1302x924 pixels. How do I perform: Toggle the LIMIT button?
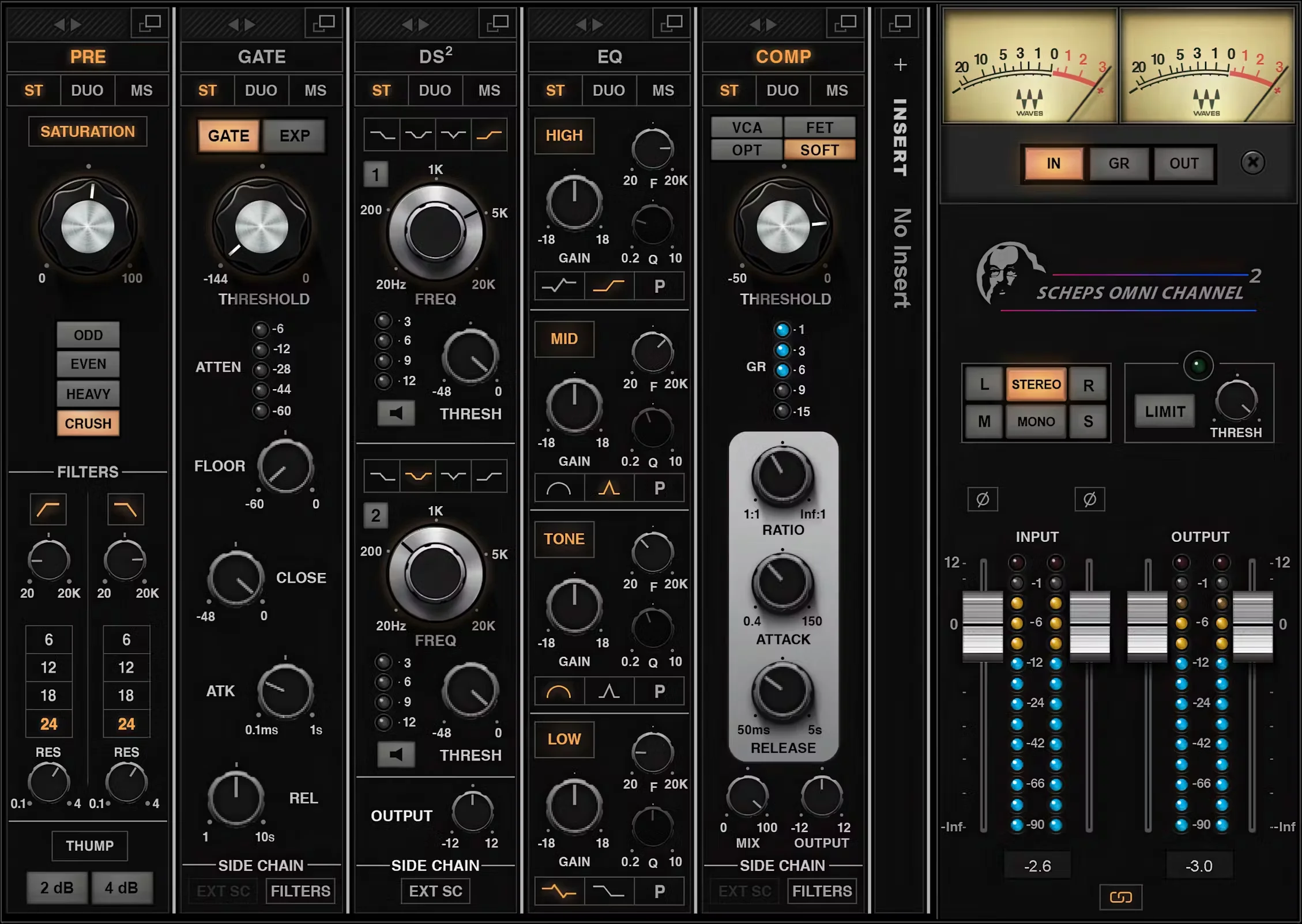pyautogui.click(x=1165, y=412)
